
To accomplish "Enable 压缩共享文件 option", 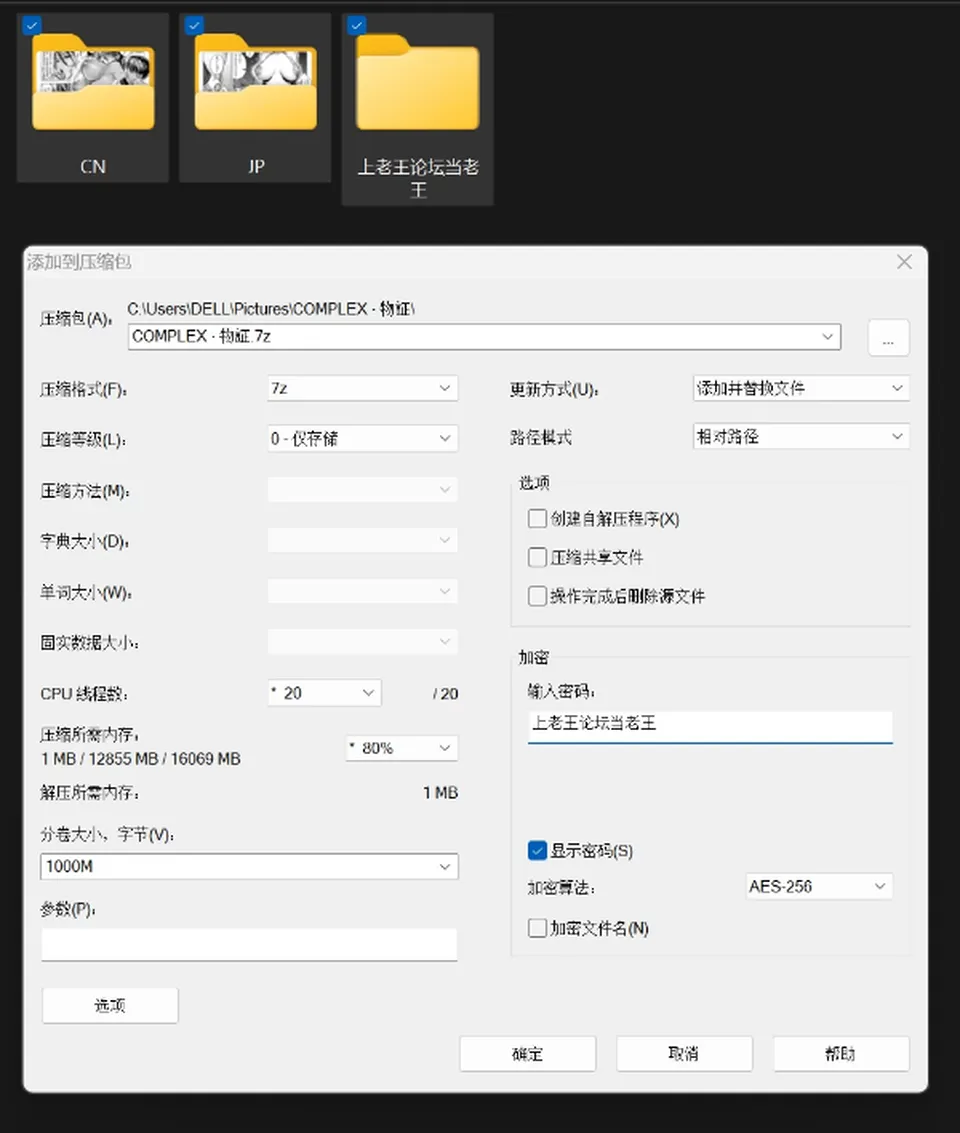I will click(537, 557).
